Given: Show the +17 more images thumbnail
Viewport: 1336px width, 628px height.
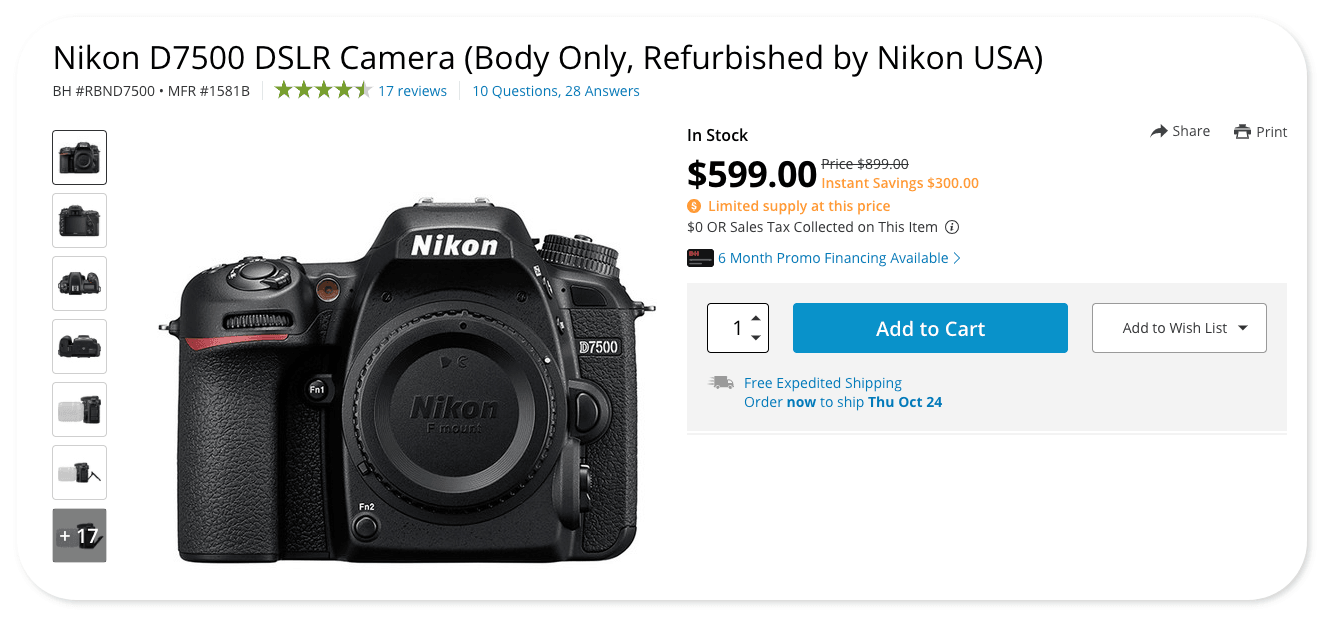Looking at the screenshot, I should click(x=79, y=535).
